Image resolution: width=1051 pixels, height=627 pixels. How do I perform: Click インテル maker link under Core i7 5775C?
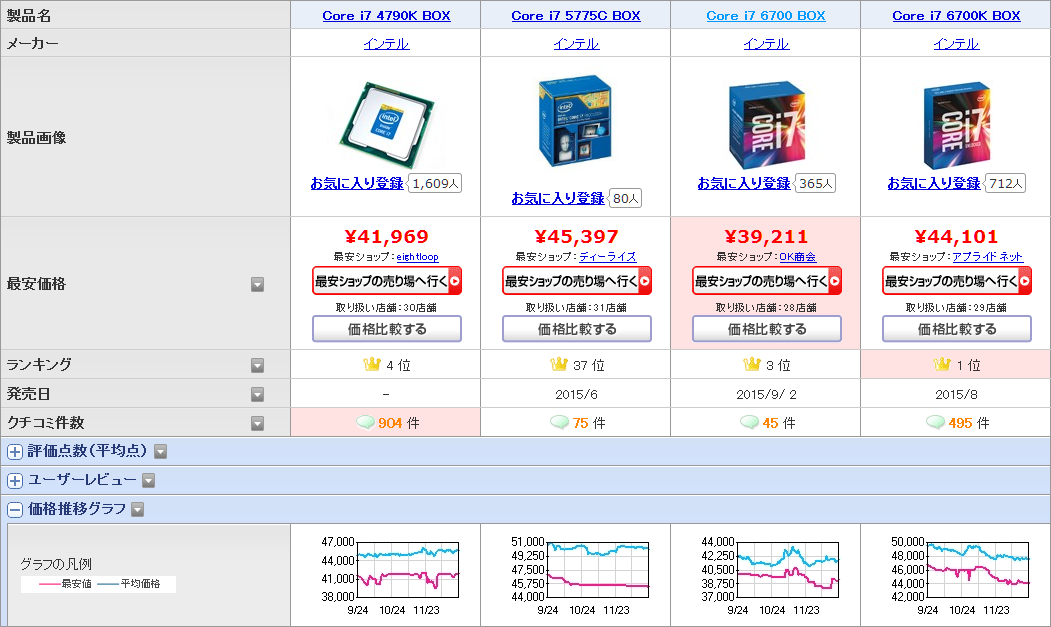tap(576, 44)
